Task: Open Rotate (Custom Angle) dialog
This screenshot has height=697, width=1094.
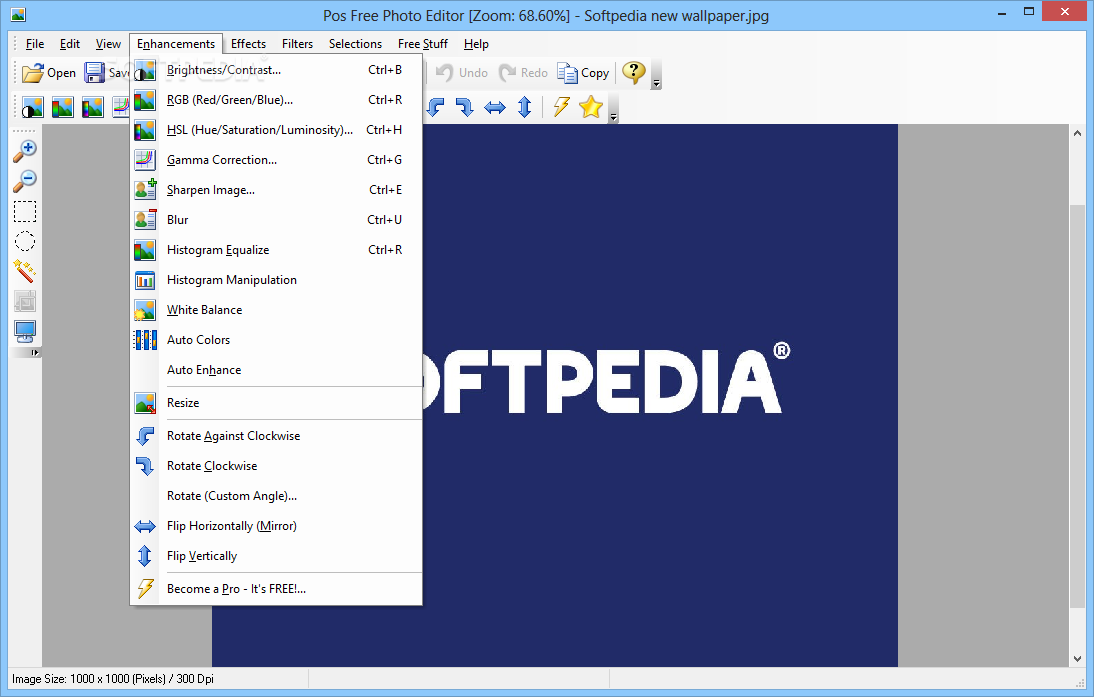Action: tap(276, 495)
